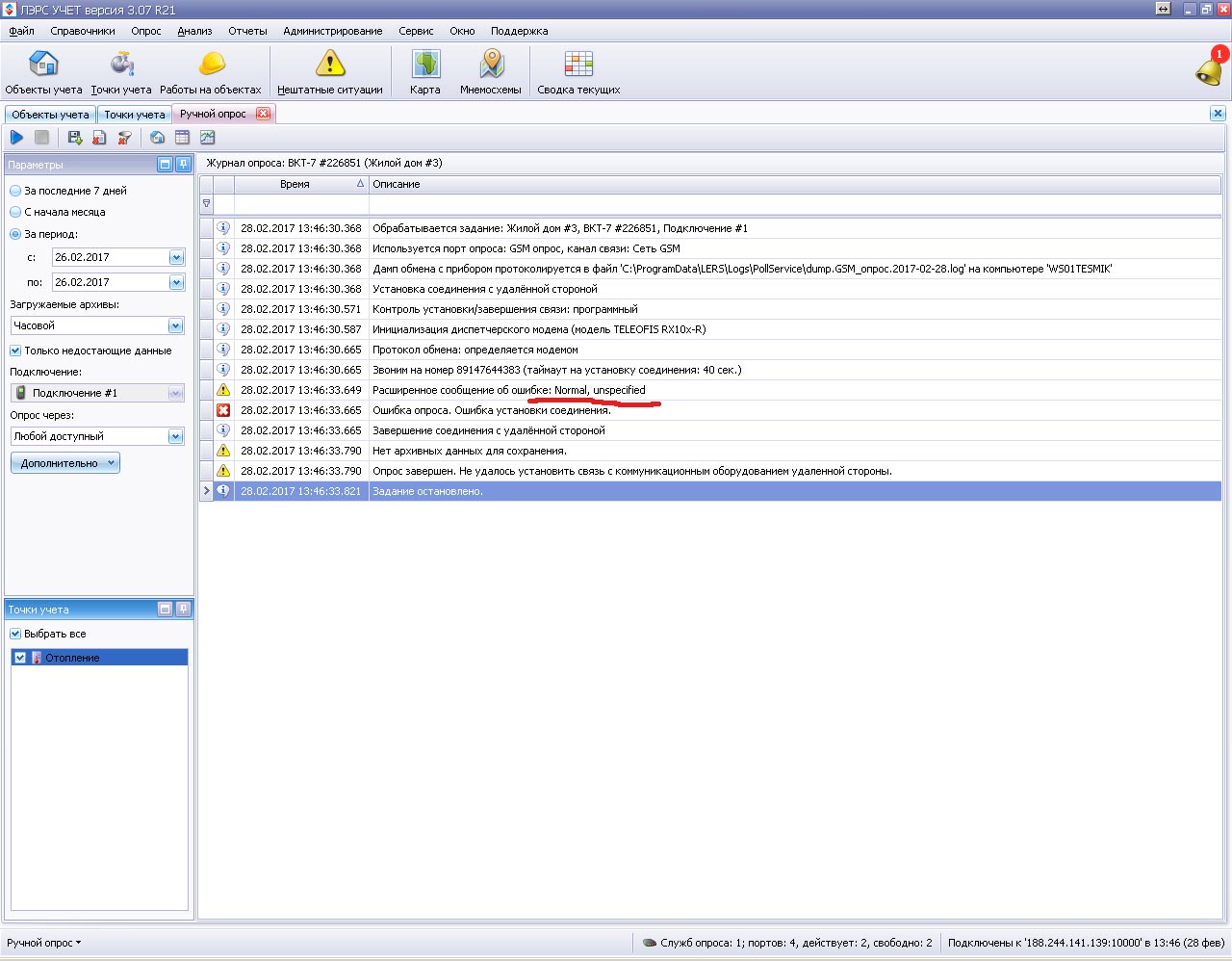Image resolution: width=1232 pixels, height=961 pixels.
Task: Click the table grid icon in poll toolbar
Action: [182, 138]
